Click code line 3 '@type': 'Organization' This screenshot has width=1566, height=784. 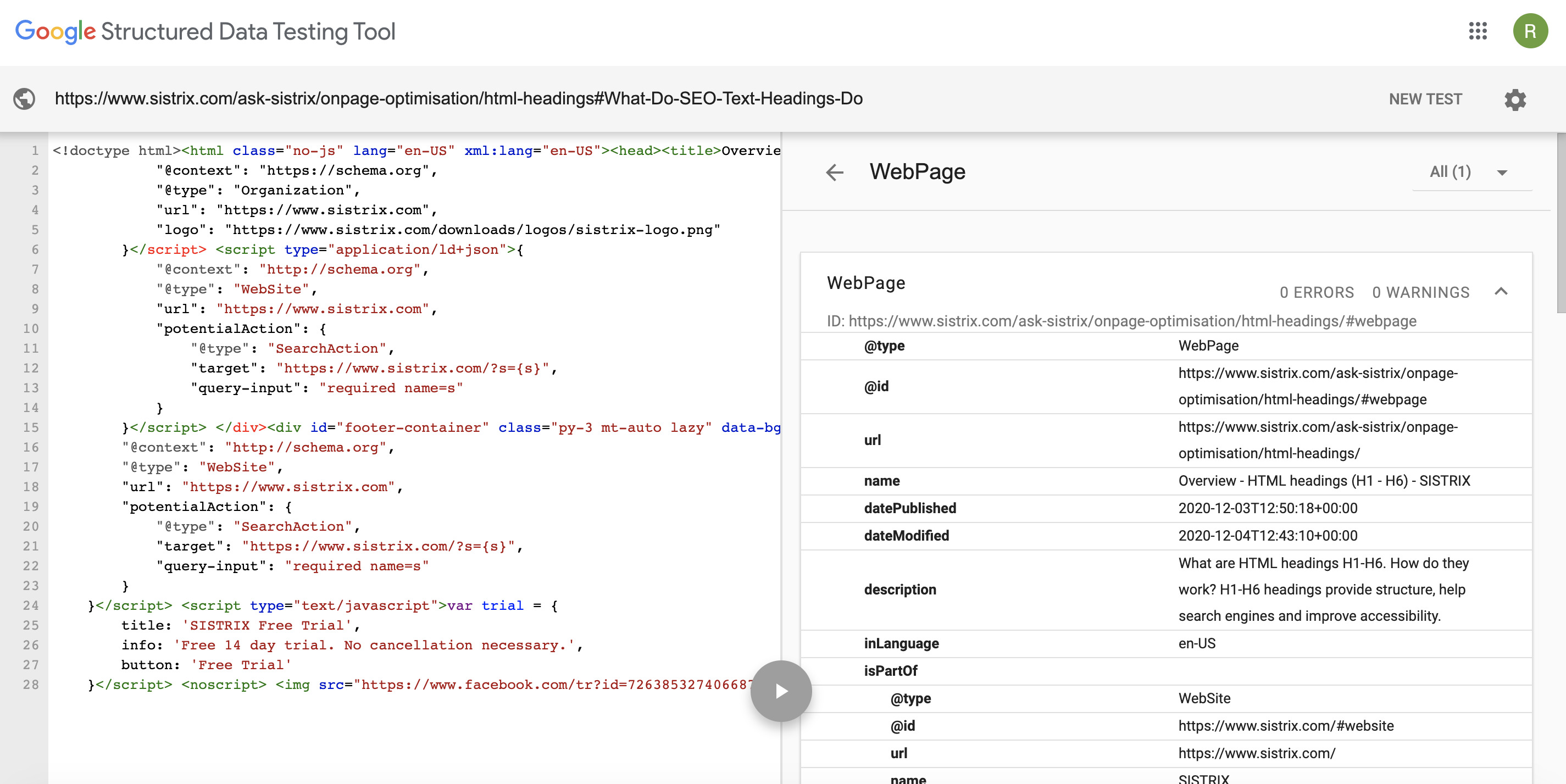coord(258,190)
